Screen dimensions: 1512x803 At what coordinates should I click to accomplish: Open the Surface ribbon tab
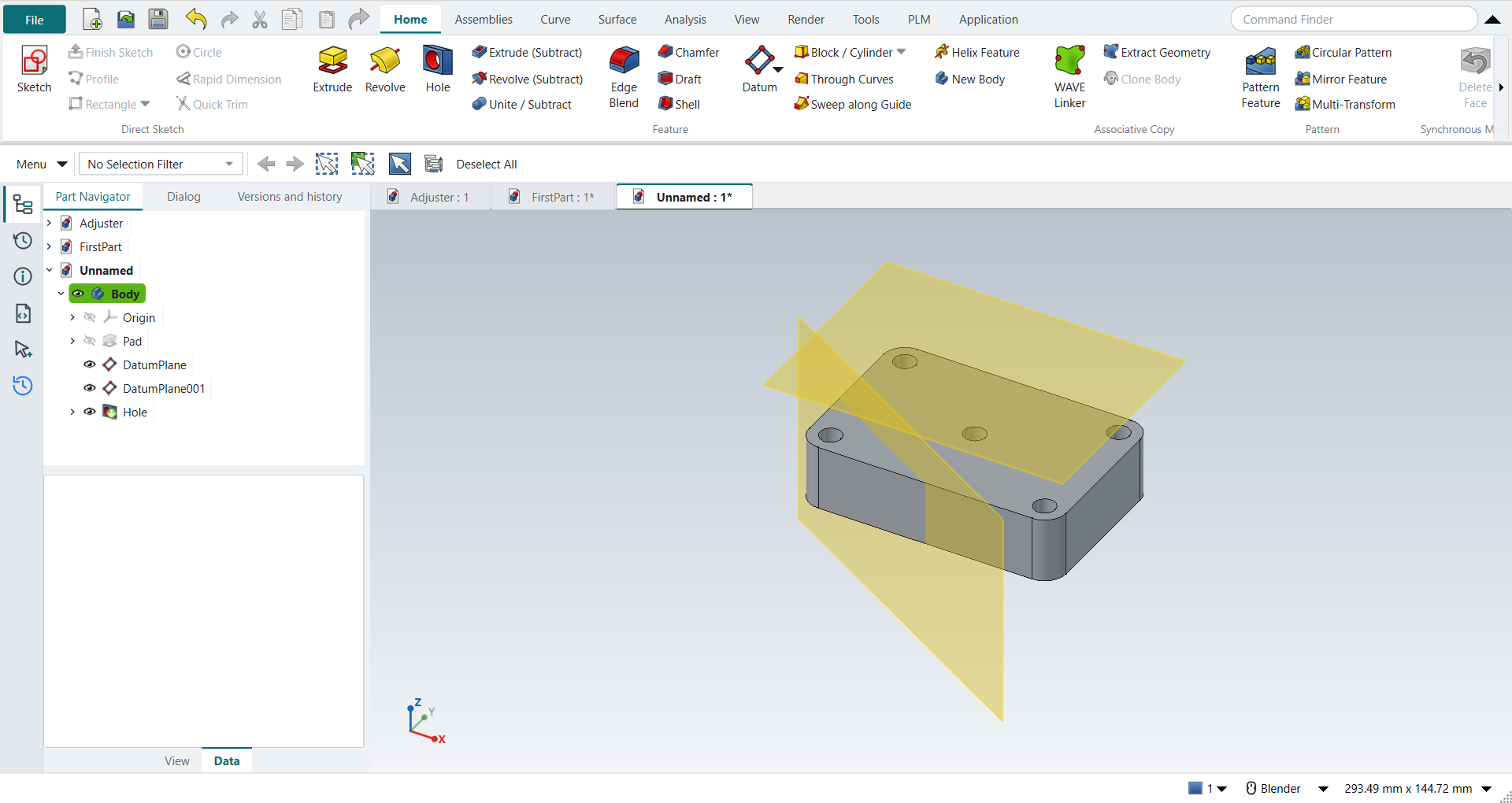coord(617,20)
